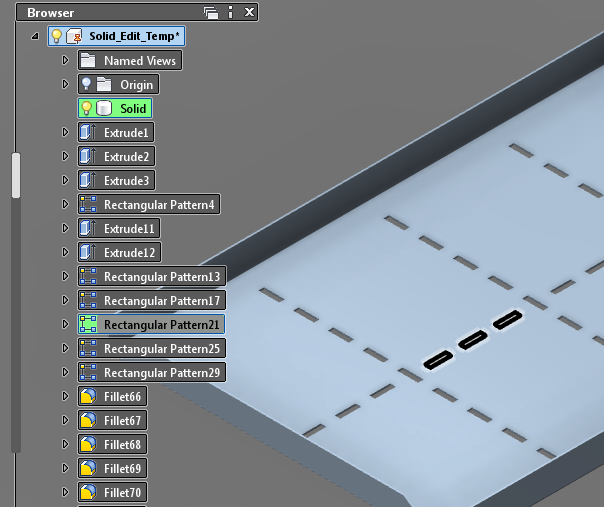
Task: Click the Solid body cylinder icon
Action: (104, 109)
